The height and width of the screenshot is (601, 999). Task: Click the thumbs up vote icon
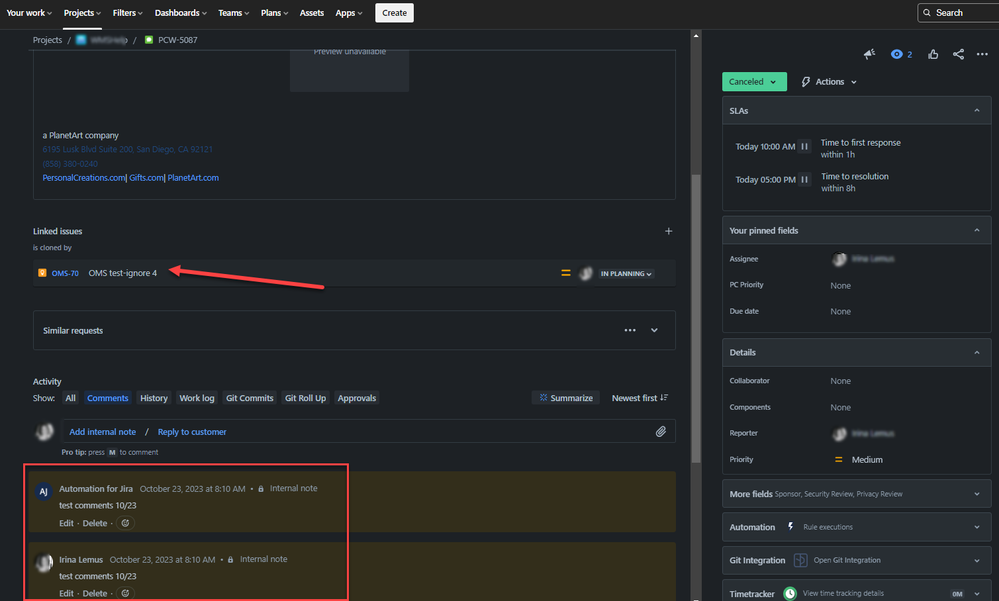point(933,54)
